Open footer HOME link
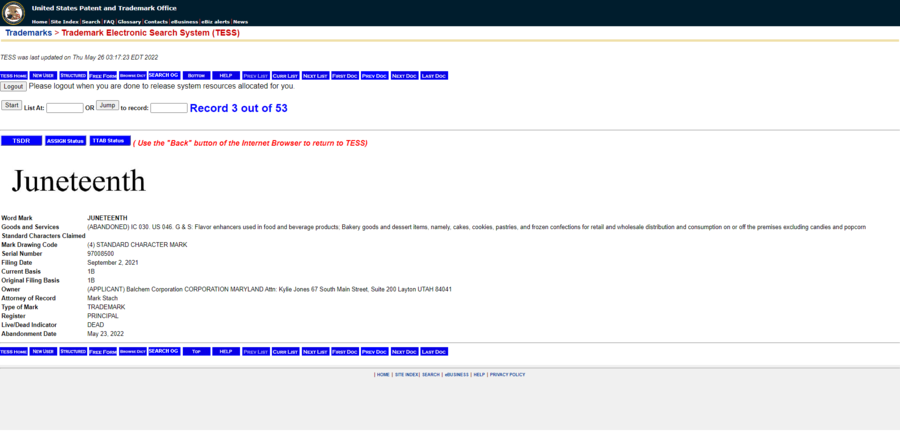The height and width of the screenshot is (431, 900). [x=383, y=375]
